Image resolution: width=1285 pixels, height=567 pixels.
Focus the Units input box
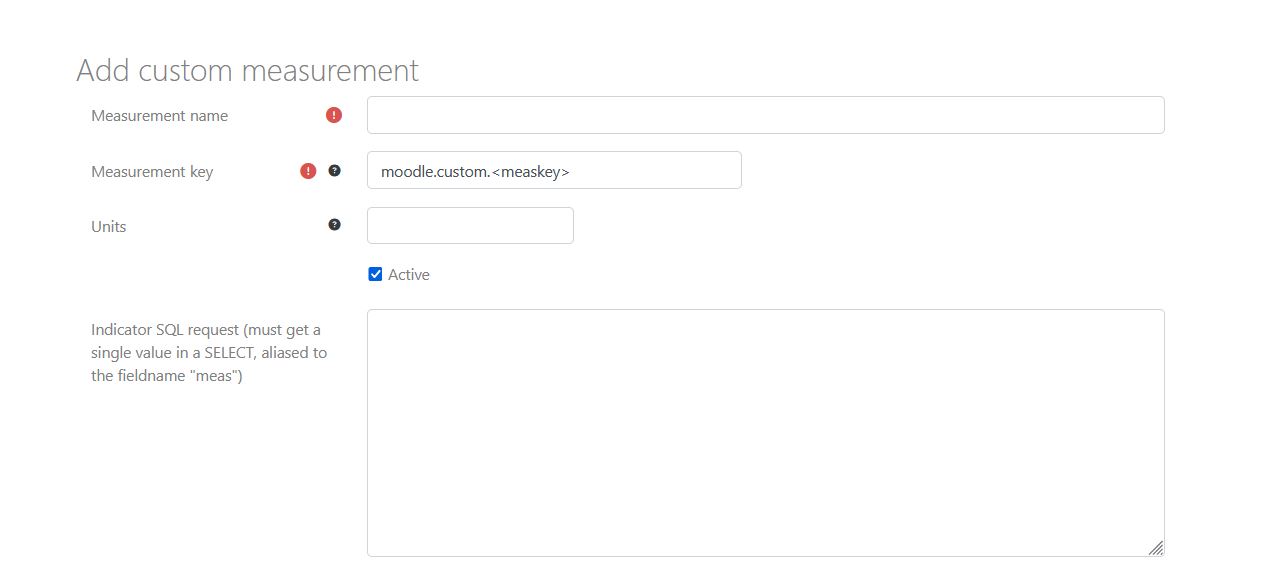click(x=470, y=226)
